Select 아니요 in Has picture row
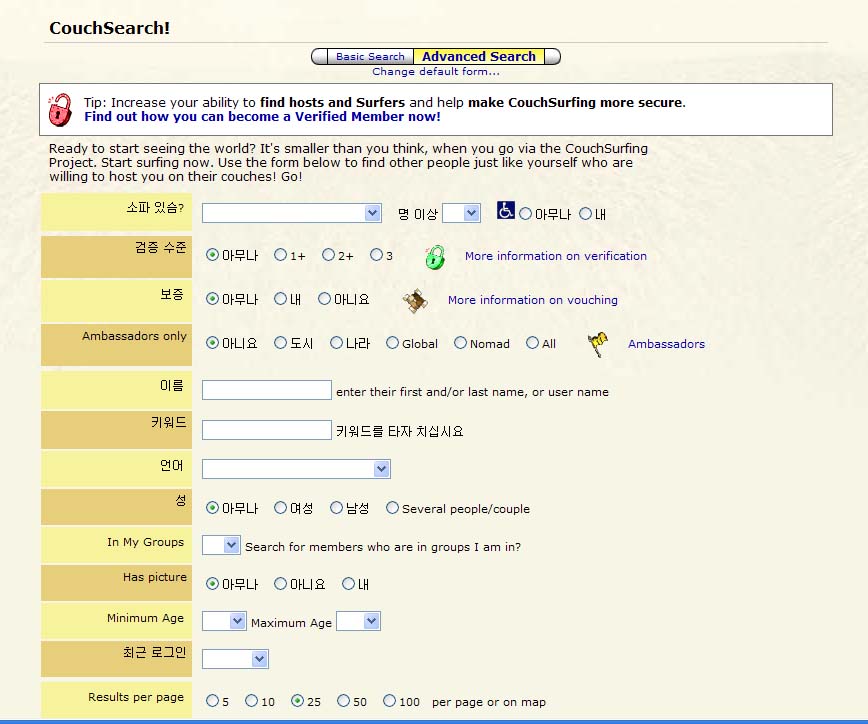Viewport: 868px width, 724px height. pyautogui.click(x=281, y=583)
